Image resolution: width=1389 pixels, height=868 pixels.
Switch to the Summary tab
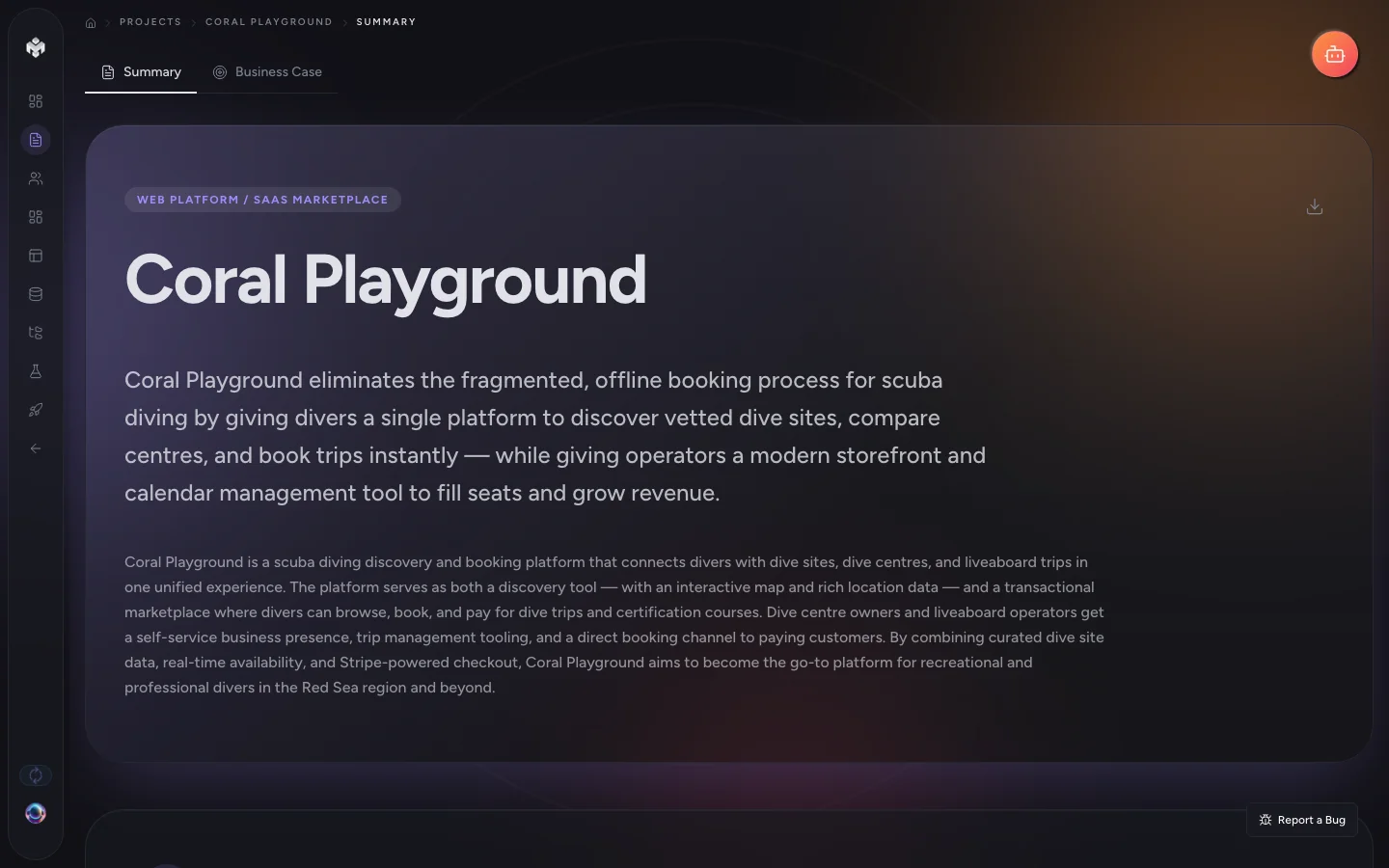tap(141, 72)
